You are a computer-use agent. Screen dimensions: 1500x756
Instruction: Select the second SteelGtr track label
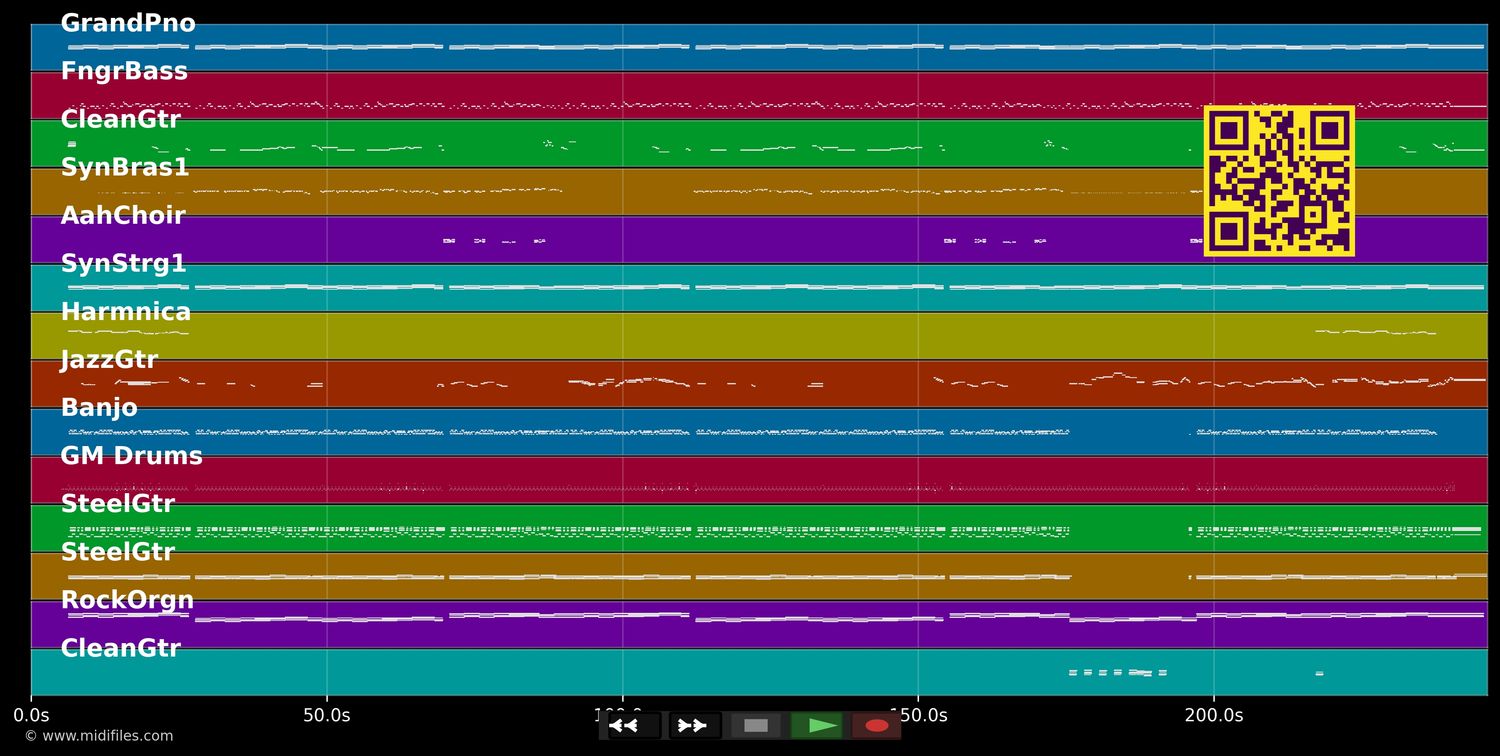pos(118,551)
